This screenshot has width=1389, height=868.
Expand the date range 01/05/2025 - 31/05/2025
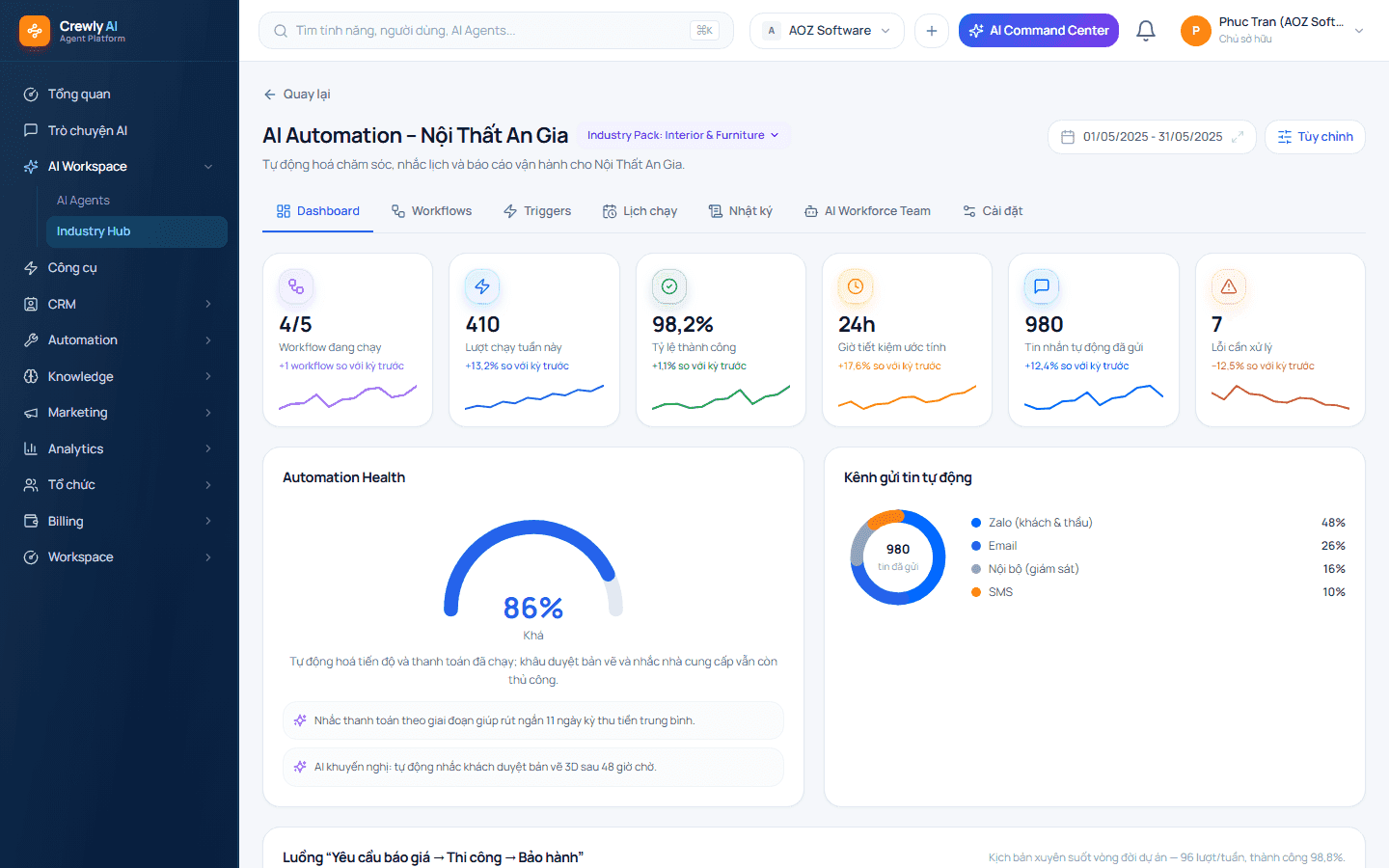tap(1152, 137)
